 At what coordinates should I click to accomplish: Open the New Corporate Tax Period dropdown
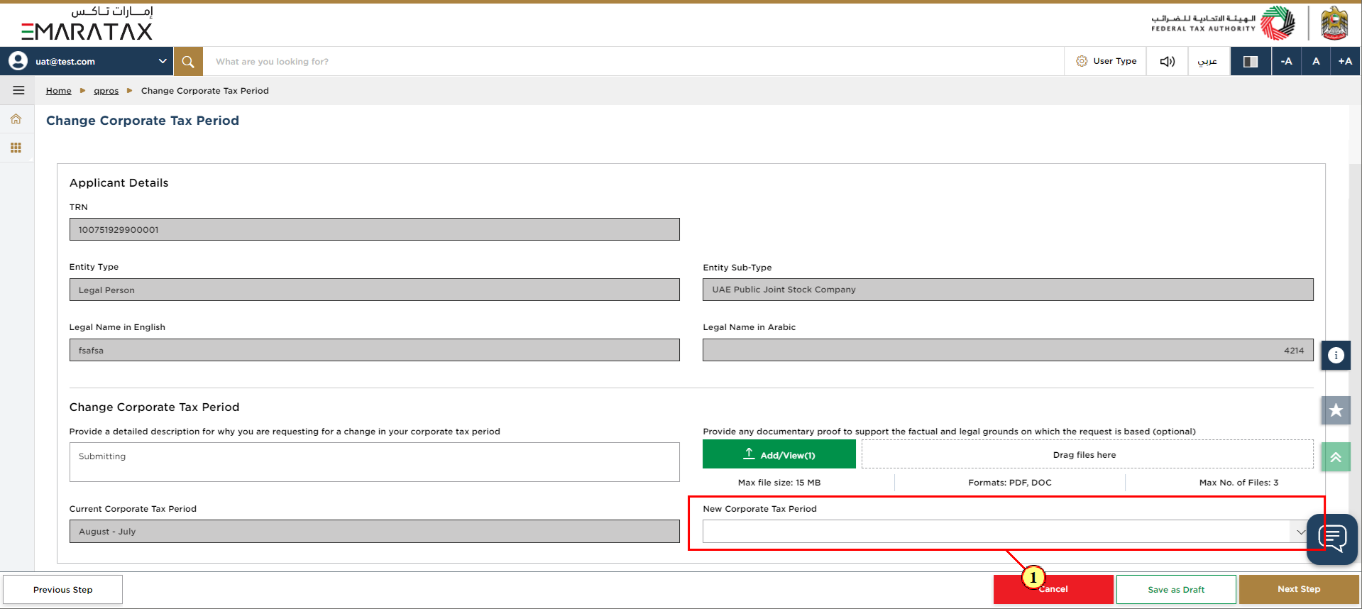(x=1008, y=531)
